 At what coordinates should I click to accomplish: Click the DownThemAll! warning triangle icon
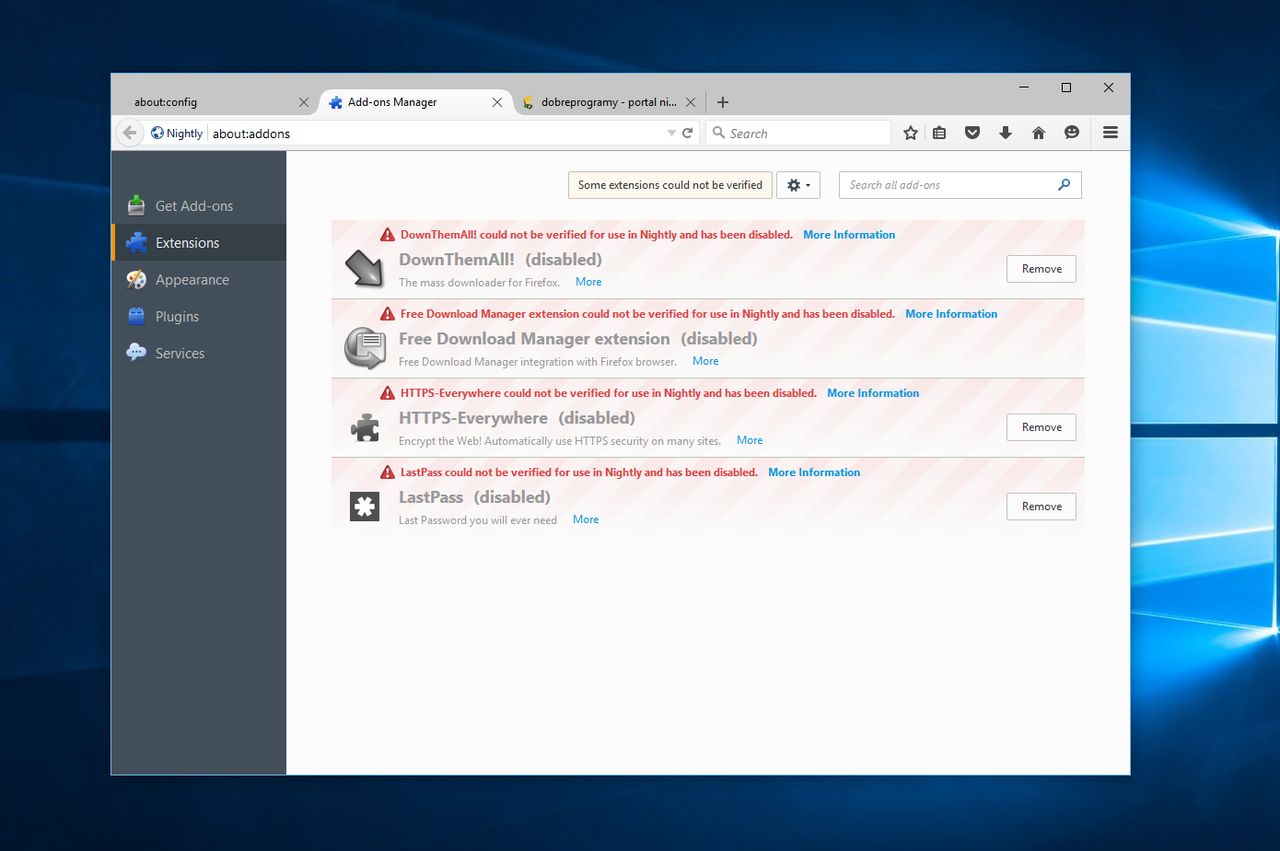pos(388,235)
